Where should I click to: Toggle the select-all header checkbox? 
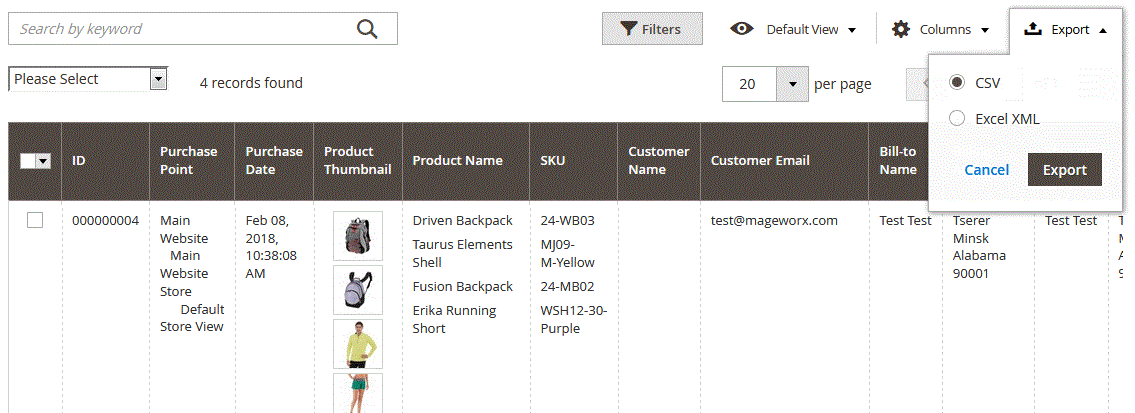(28, 161)
